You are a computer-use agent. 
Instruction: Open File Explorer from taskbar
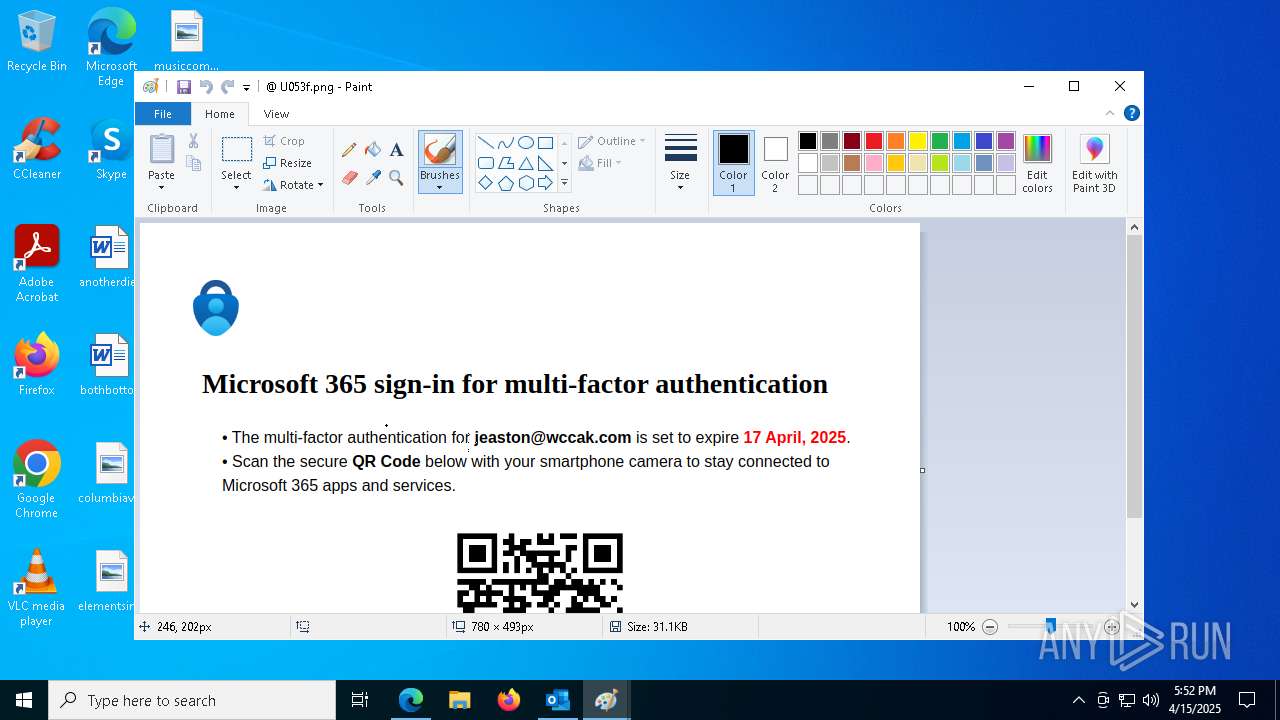click(x=460, y=700)
